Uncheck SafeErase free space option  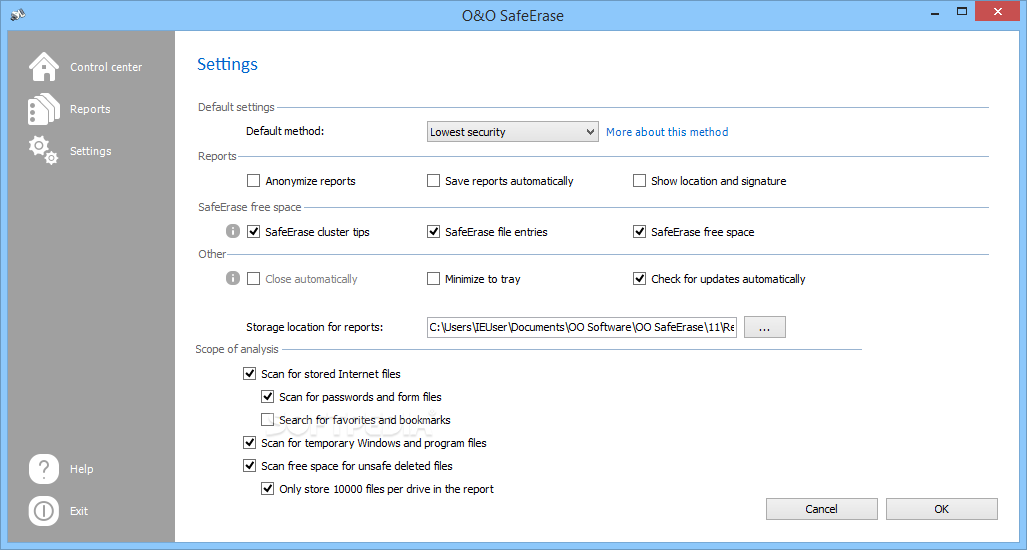(639, 232)
